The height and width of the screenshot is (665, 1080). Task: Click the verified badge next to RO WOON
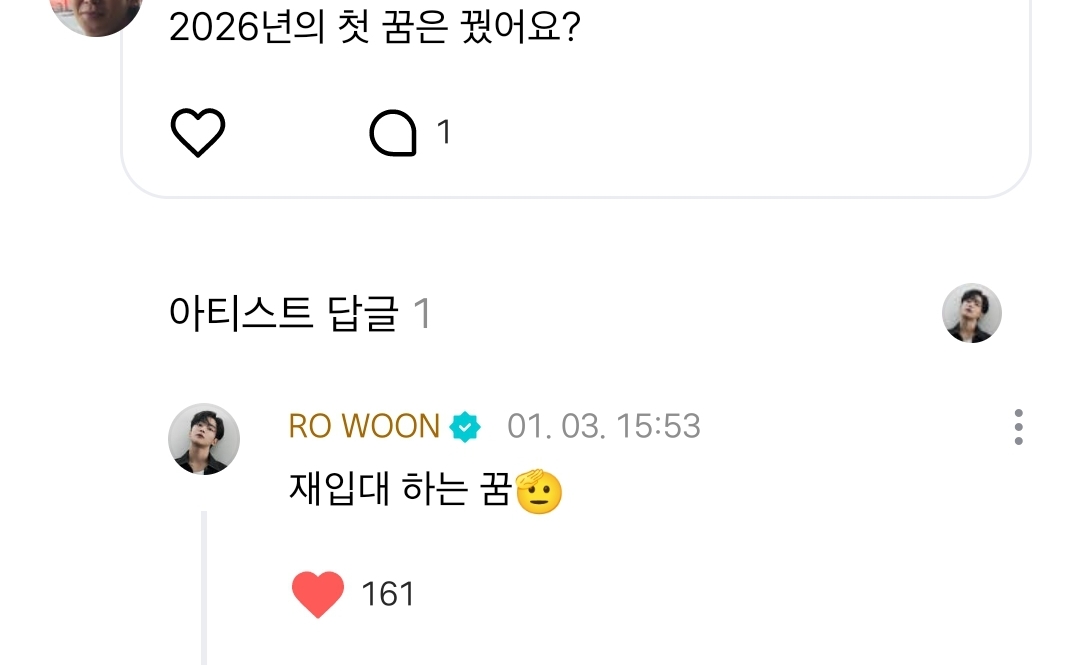click(465, 427)
